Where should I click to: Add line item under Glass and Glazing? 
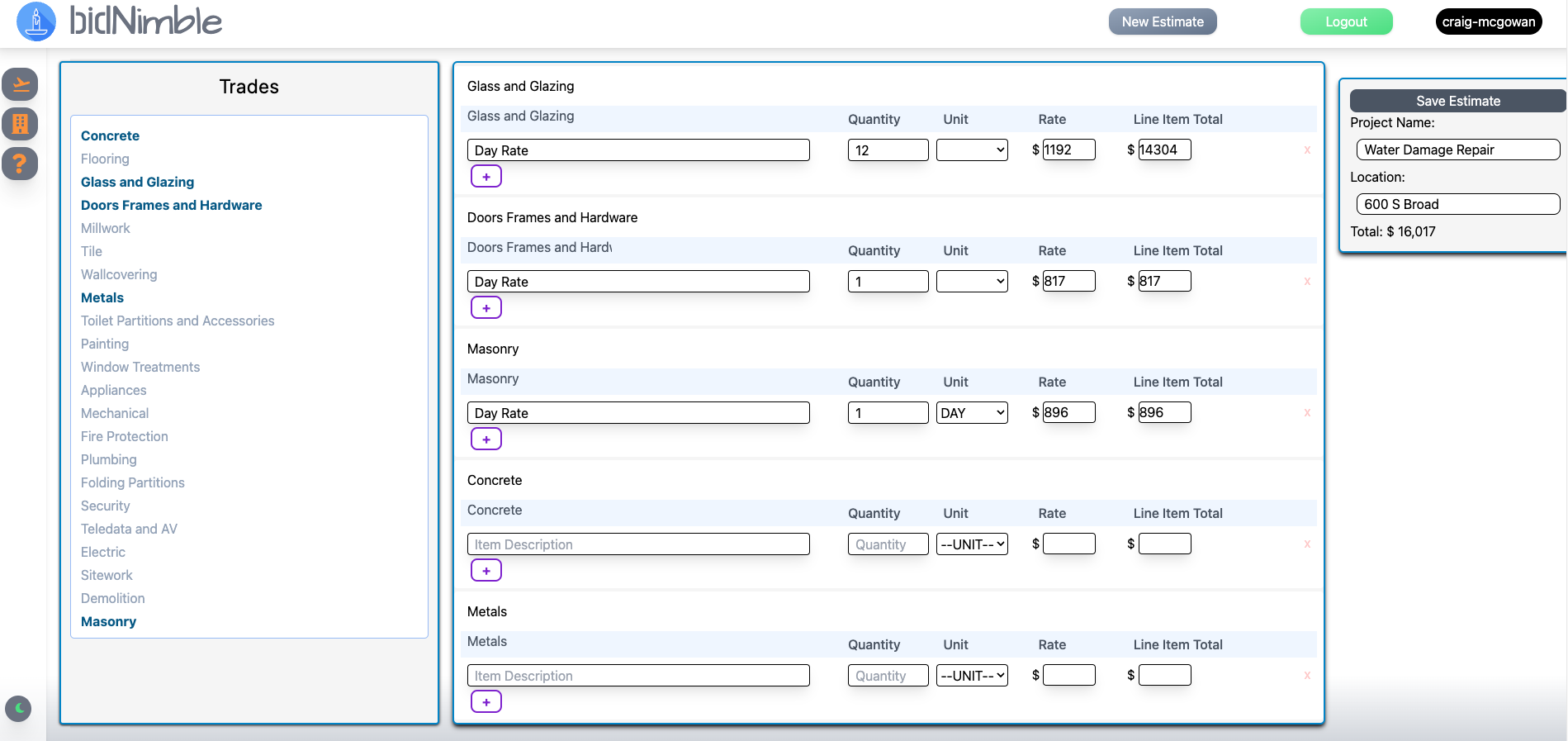click(x=486, y=177)
